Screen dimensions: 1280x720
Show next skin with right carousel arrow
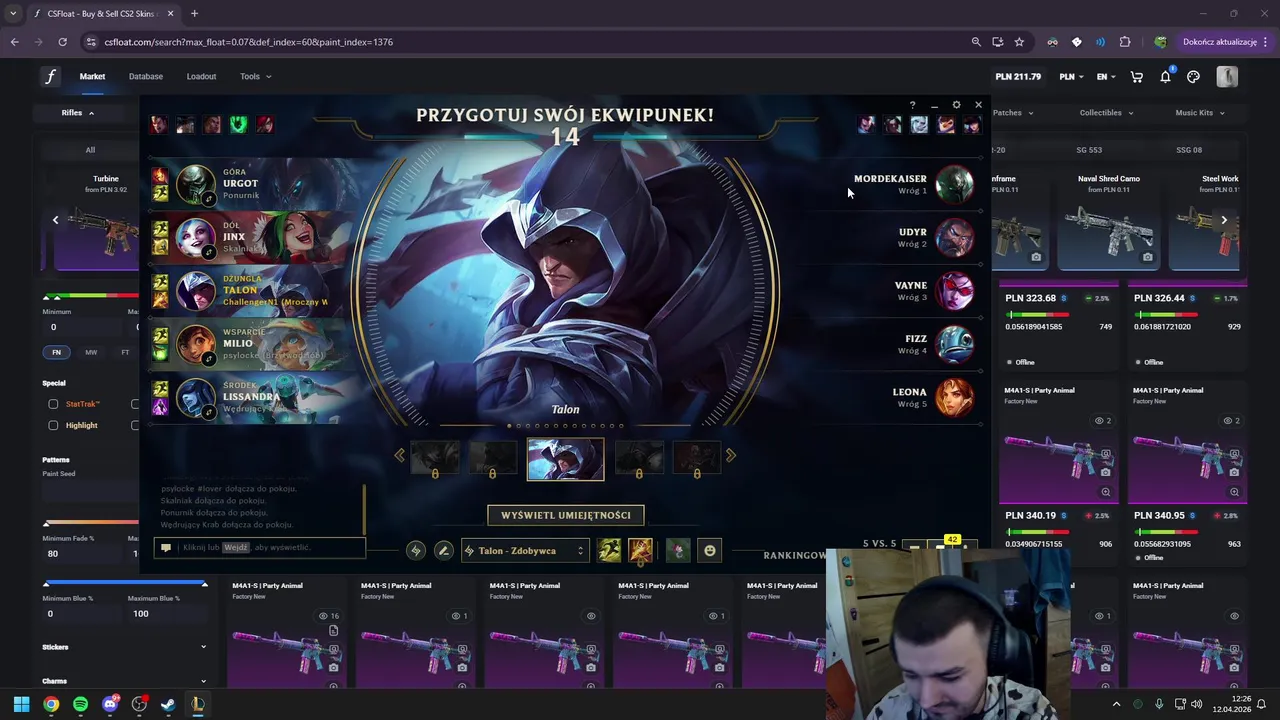pyautogui.click(x=730, y=456)
